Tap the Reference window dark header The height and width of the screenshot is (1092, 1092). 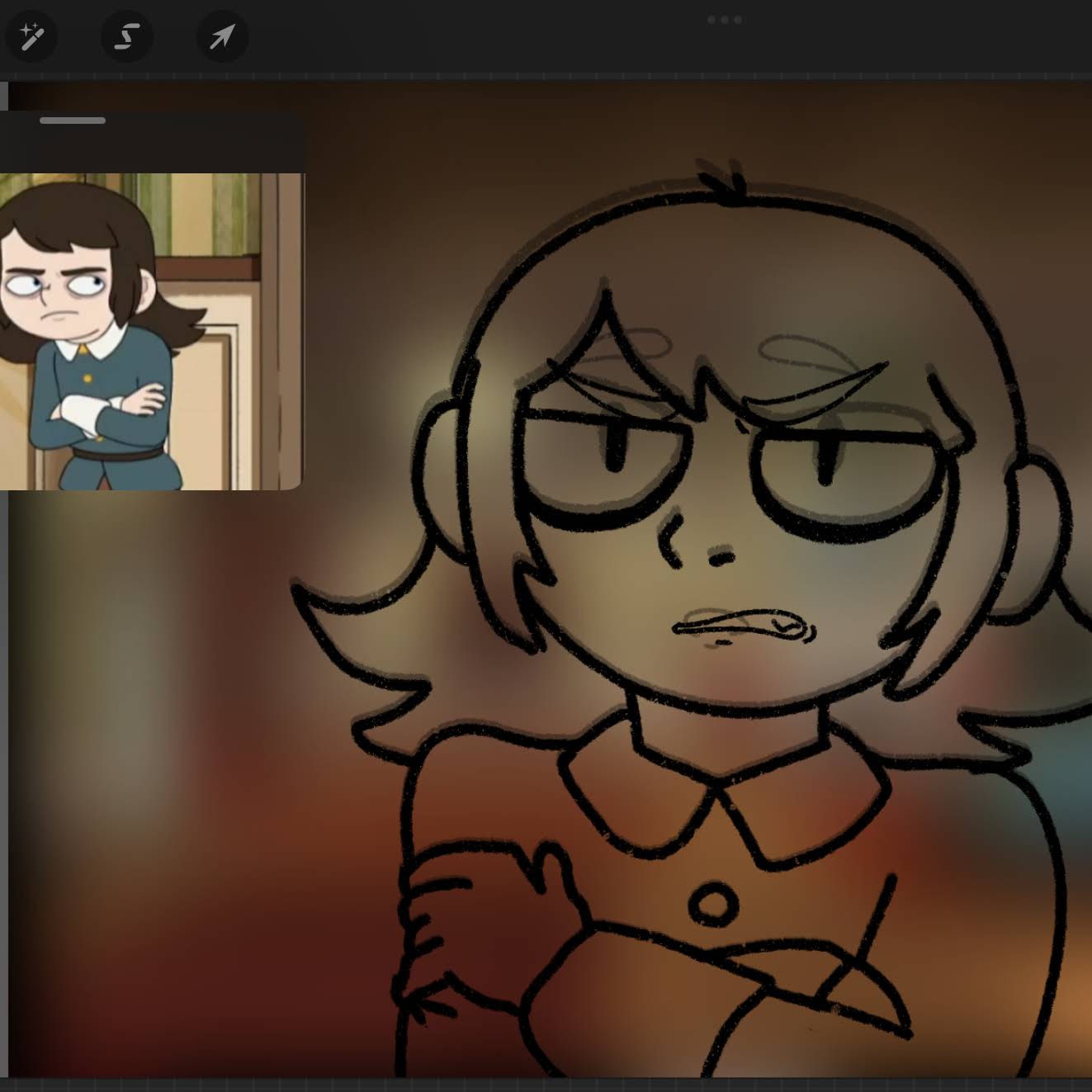pos(152,142)
